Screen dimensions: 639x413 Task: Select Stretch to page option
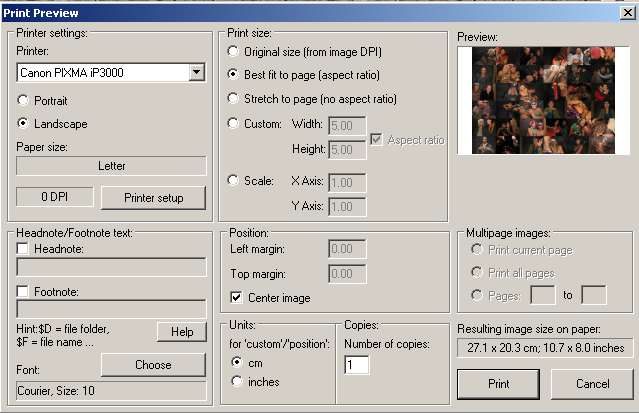click(234, 99)
